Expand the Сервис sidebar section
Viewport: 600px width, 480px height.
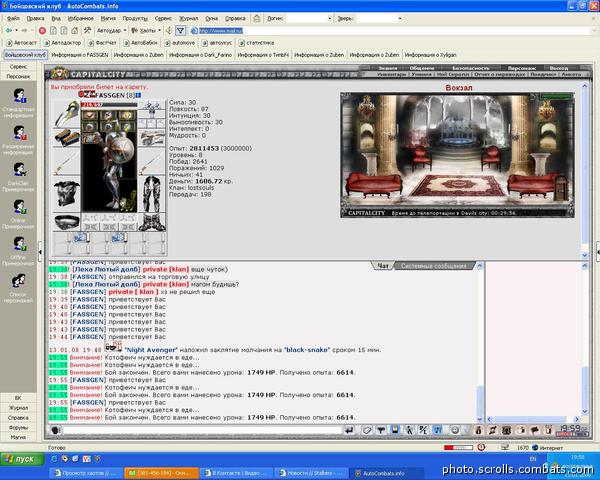coord(18,67)
